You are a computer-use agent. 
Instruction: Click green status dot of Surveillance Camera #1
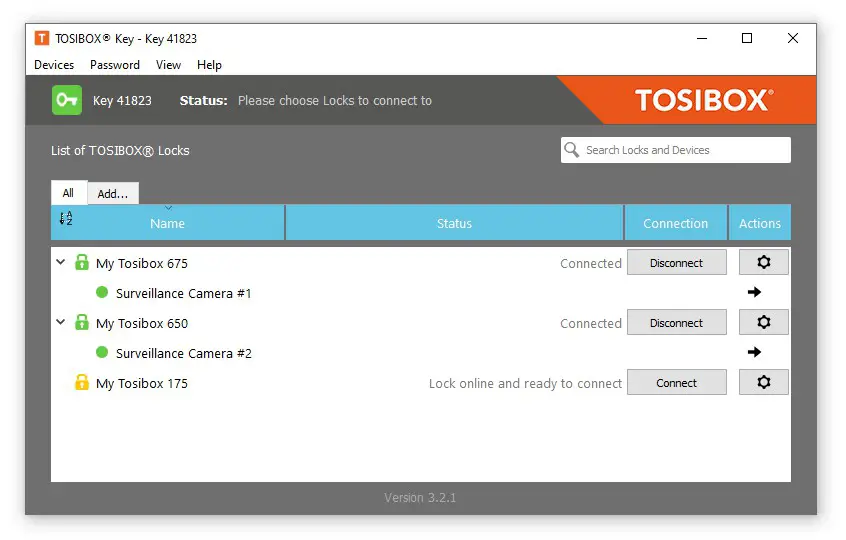pos(101,292)
